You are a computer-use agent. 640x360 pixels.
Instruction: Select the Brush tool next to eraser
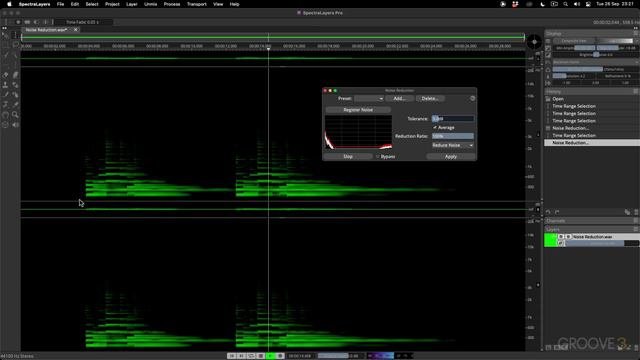(15, 75)
